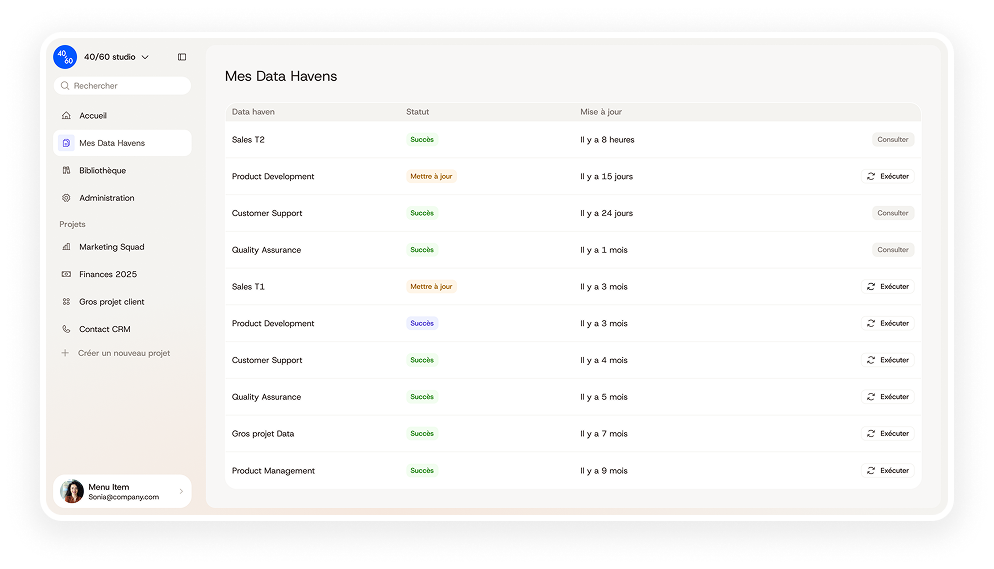994x569 pixels.
Task: Collapse the sidebar with the panel icon
Action: click(x=182, y=57)
